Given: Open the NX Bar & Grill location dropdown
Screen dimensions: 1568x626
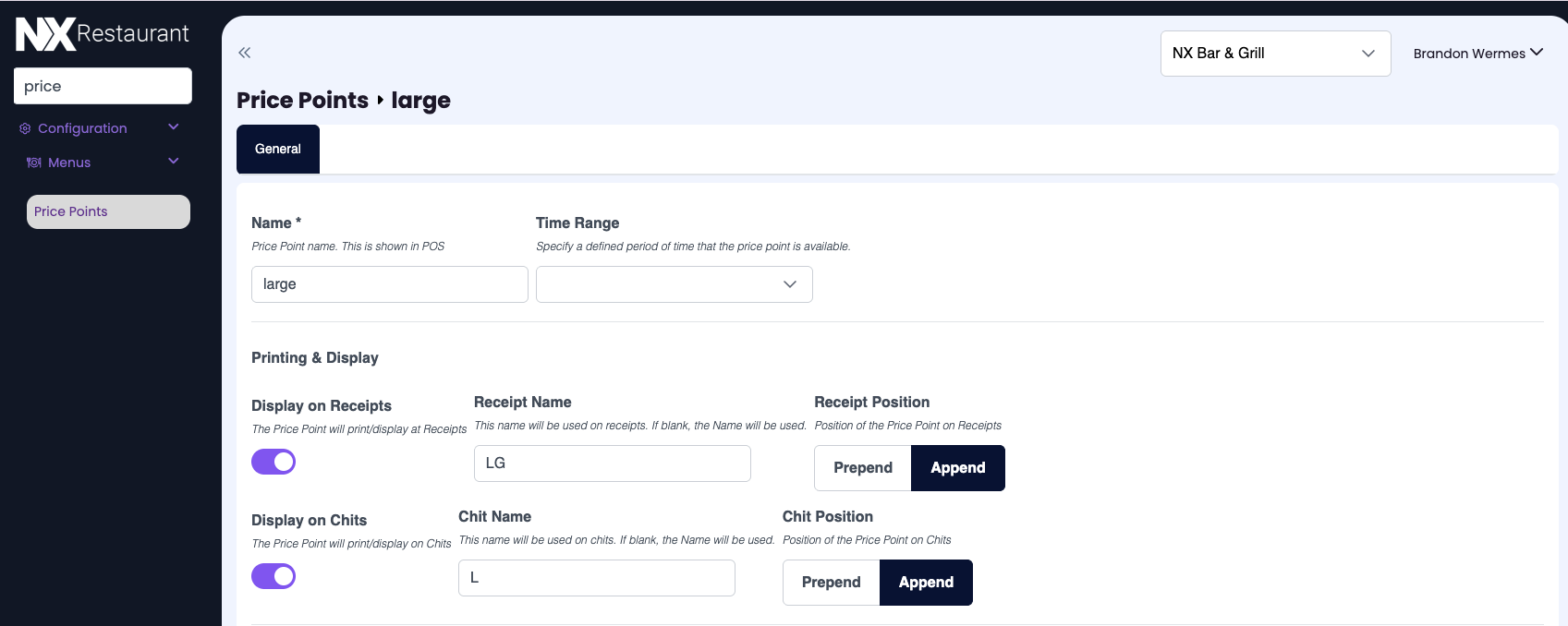Looking at the screenshot, I should 1275,54.
